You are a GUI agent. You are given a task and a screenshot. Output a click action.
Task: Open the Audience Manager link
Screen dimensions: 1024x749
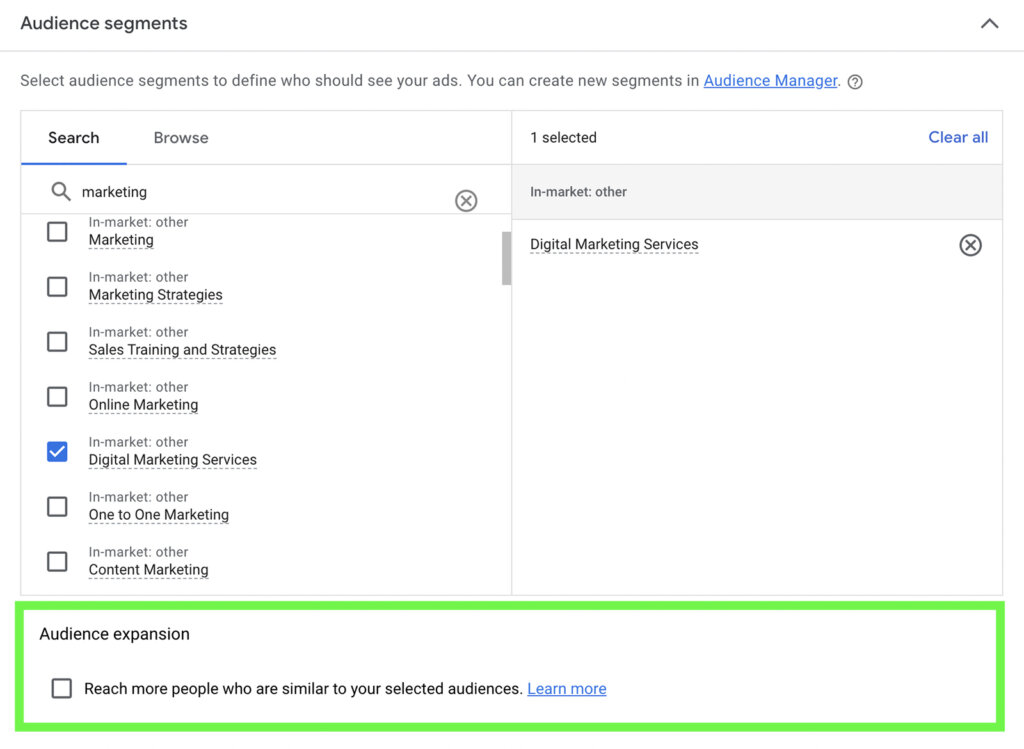(x=770, y=80)
